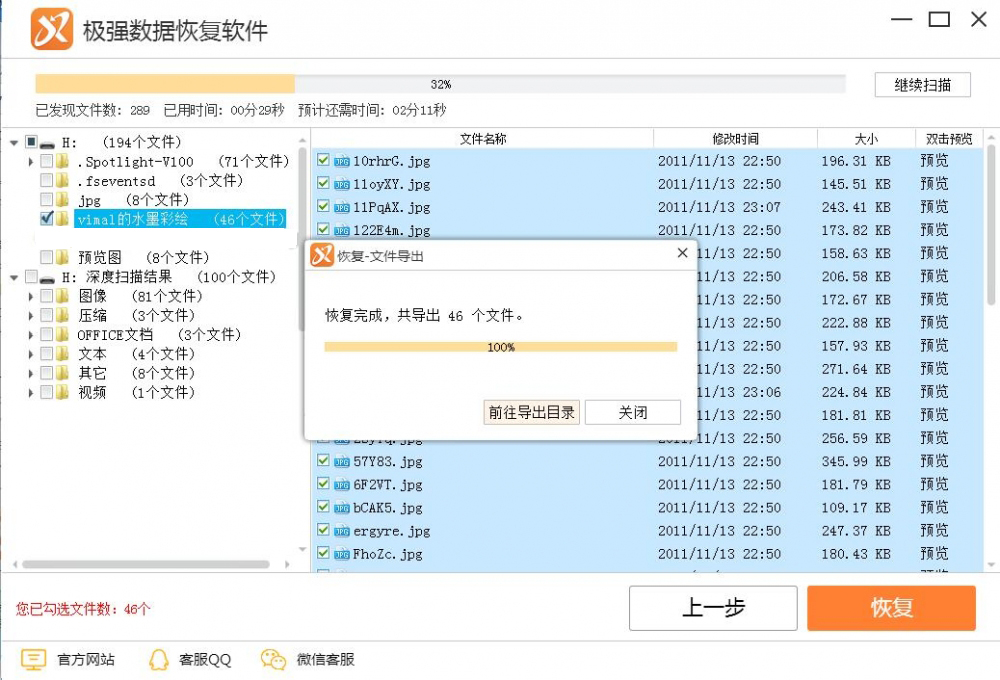The height and width of the screenshot is (680, 1000).
Task: Click the folder icon for 预览图
Action: (x=64, y=257)
